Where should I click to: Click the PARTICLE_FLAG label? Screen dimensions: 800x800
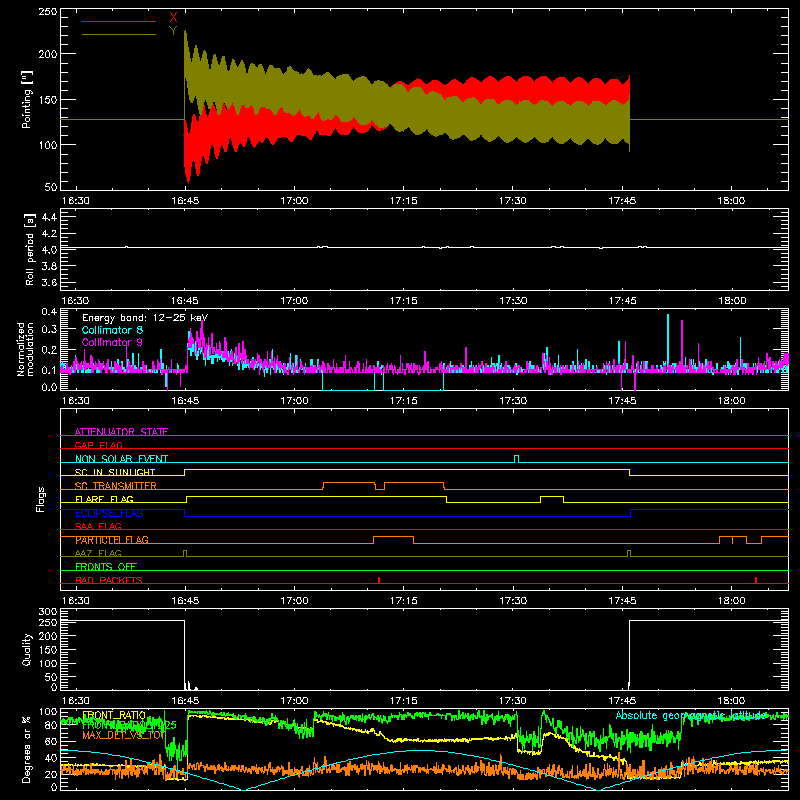(x=112, y=540)
